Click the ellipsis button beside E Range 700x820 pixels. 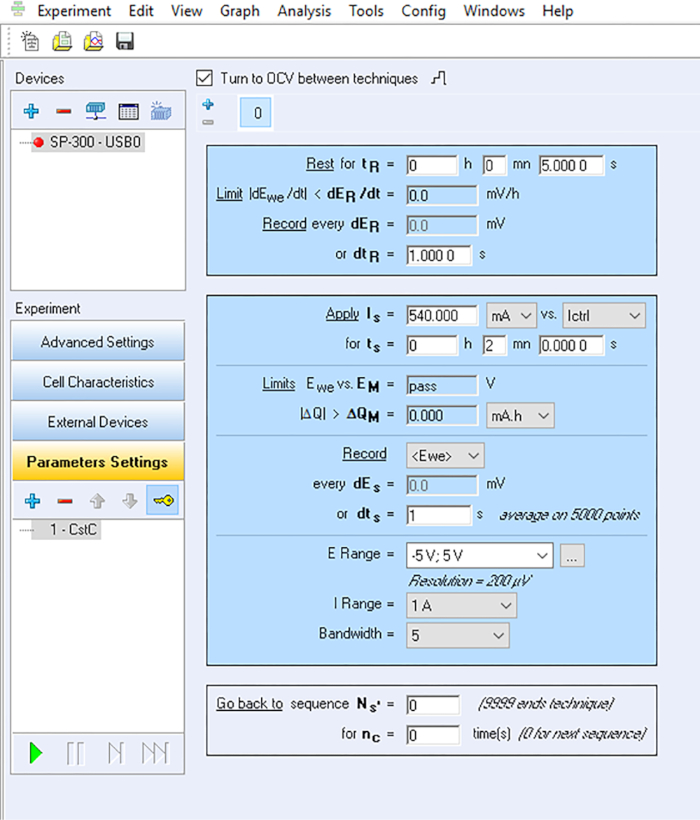pyautogui.click(x=572, y=555)
